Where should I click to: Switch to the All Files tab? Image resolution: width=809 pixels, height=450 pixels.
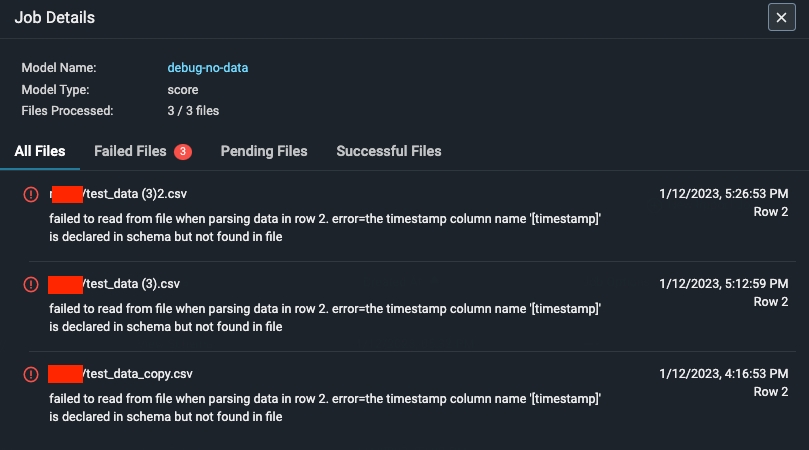[x=40, y=152]
